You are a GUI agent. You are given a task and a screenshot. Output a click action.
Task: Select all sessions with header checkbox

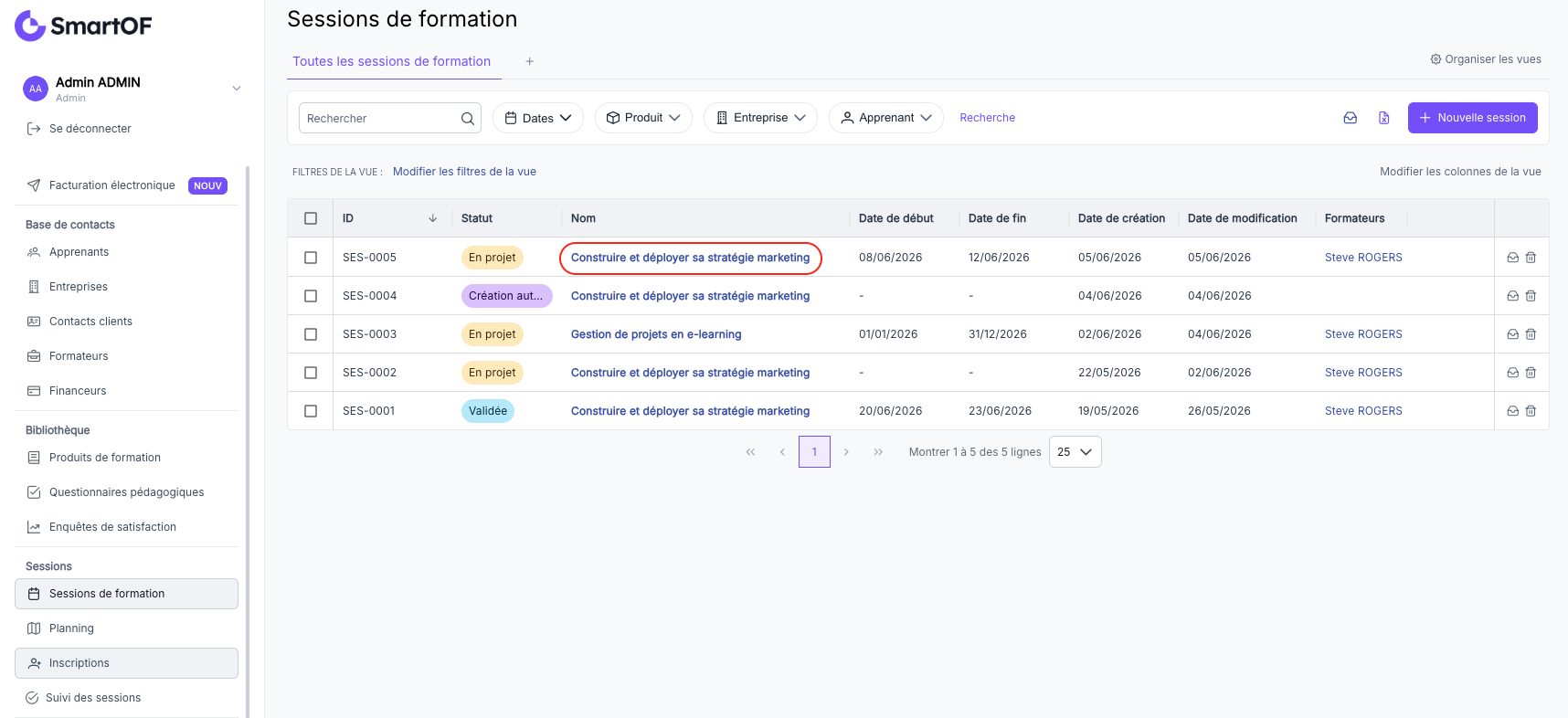pyautogui.click(x=311, y=218)
